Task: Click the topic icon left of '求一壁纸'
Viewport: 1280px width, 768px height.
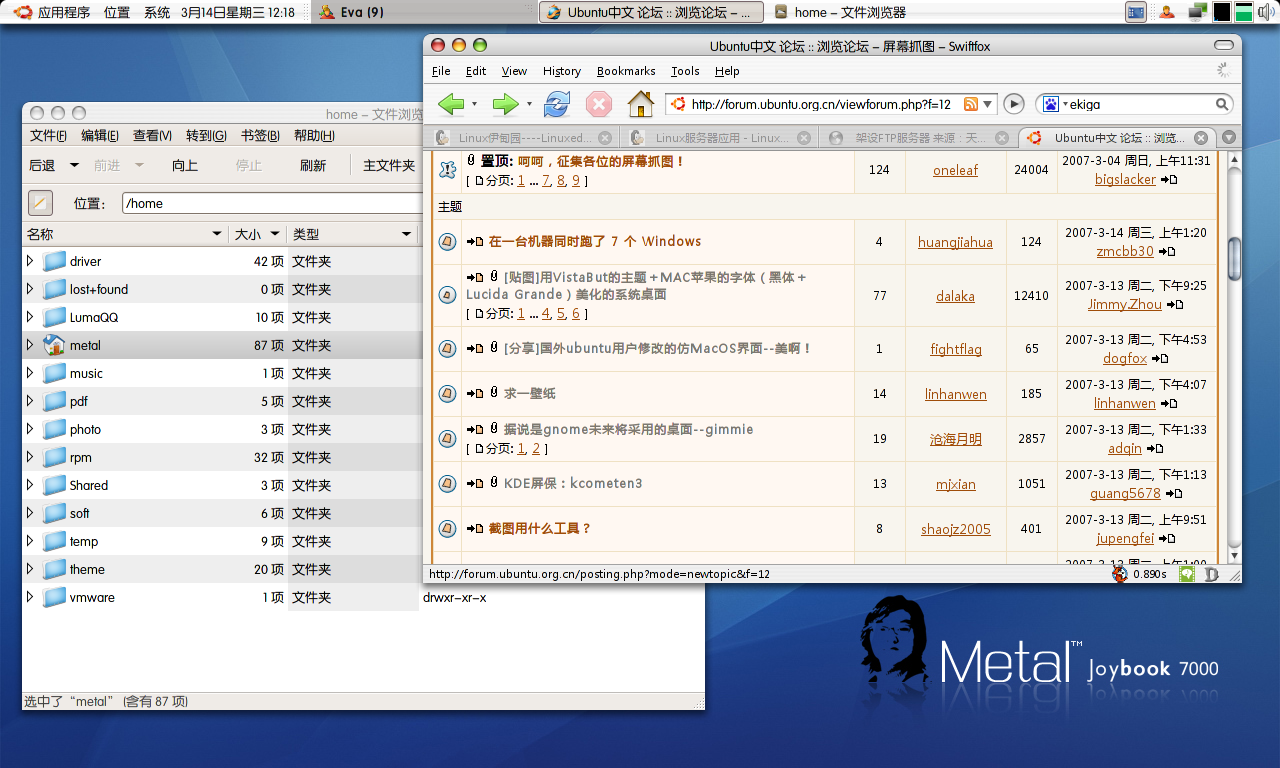Action: [448, 394]
